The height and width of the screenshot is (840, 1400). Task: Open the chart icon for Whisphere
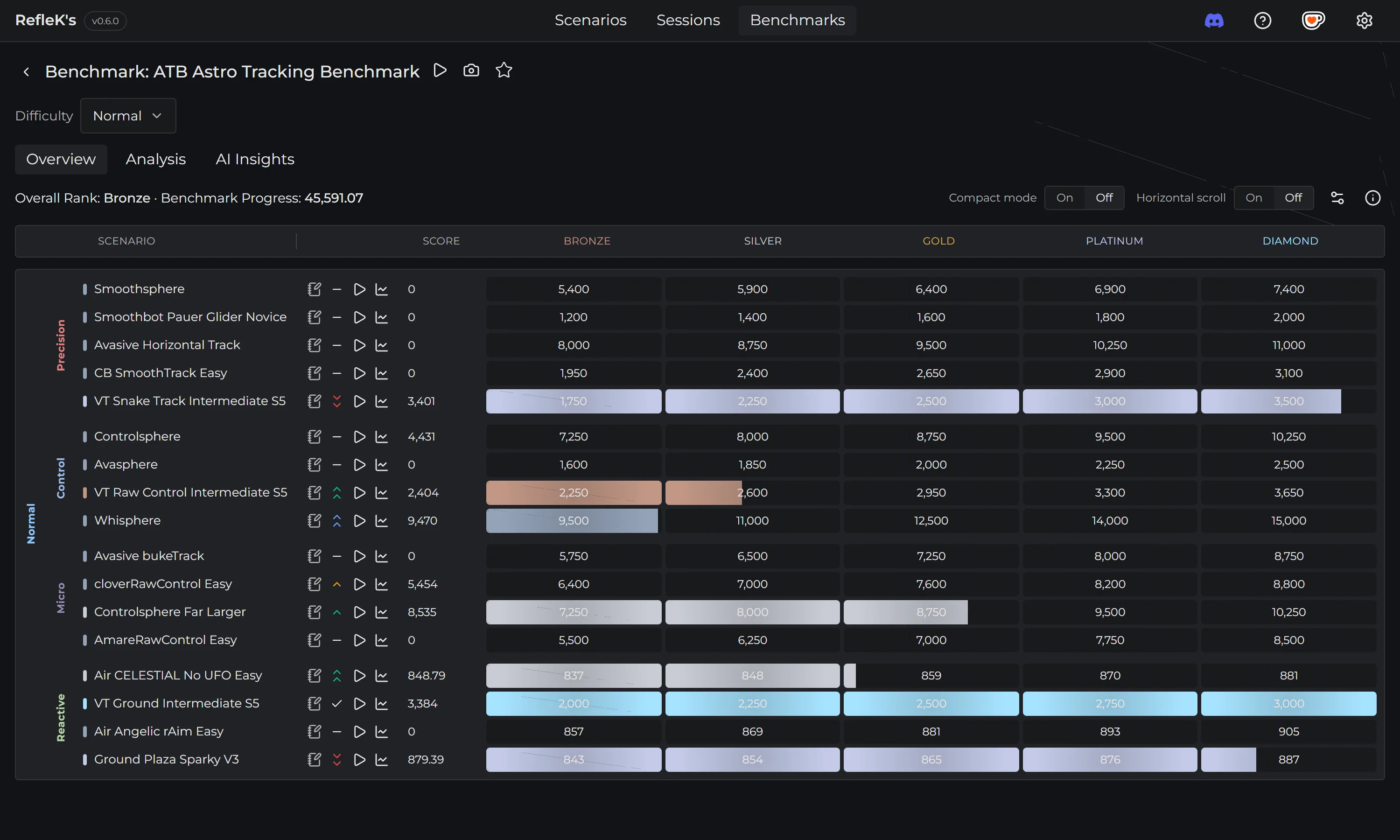click(382, 521)
